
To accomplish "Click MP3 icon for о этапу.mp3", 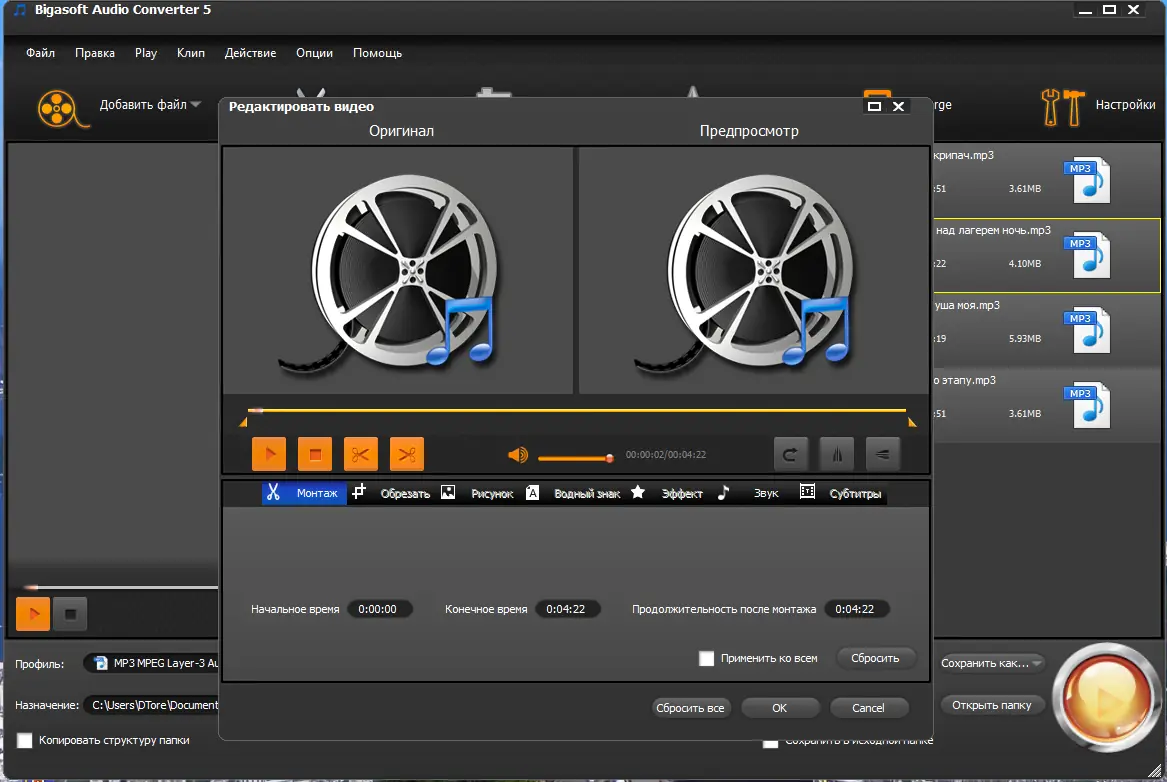I will tap(1088, 405).
